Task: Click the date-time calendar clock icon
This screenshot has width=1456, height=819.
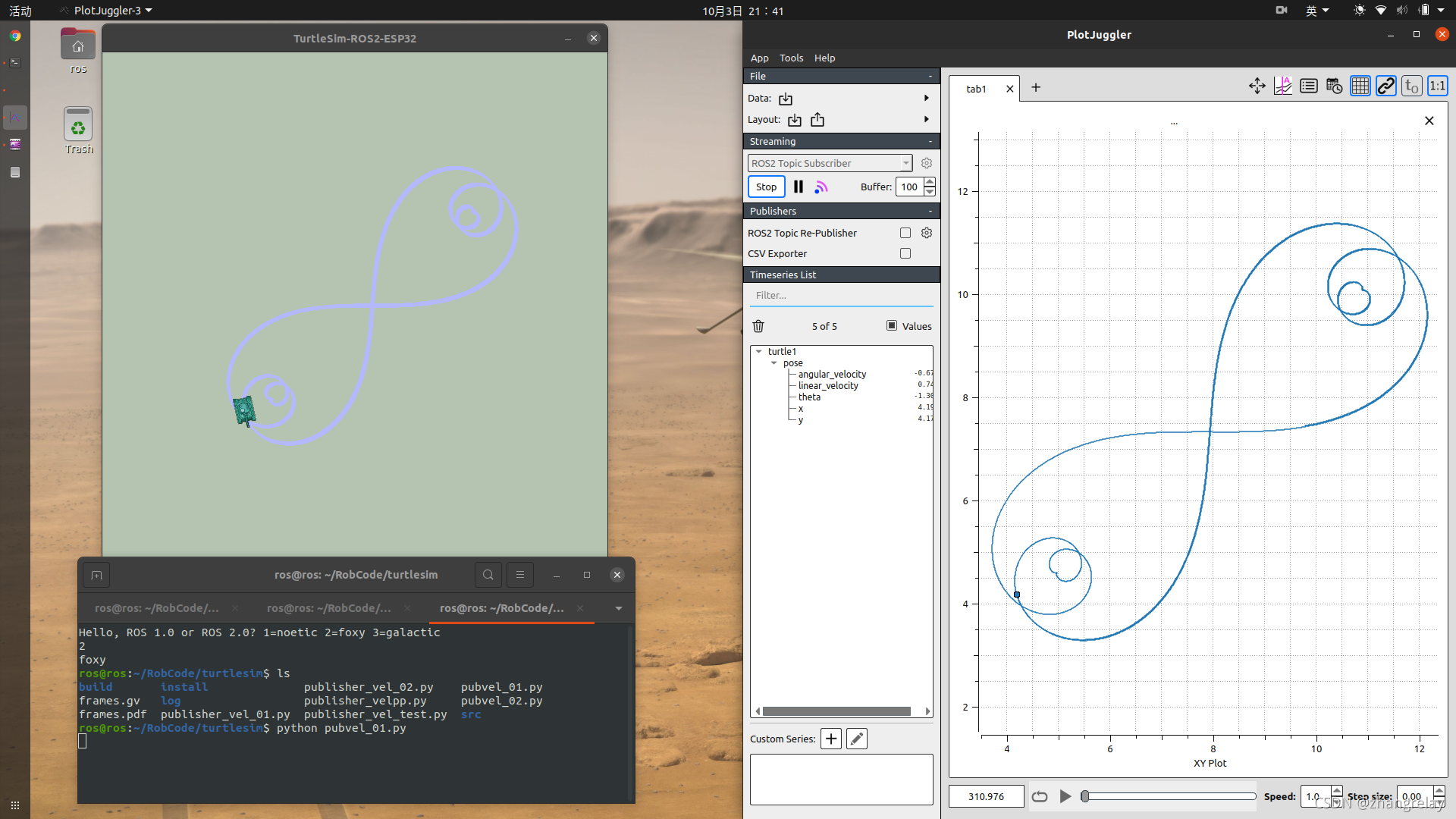Action: pyautogui.click(x=1334, y=86)
